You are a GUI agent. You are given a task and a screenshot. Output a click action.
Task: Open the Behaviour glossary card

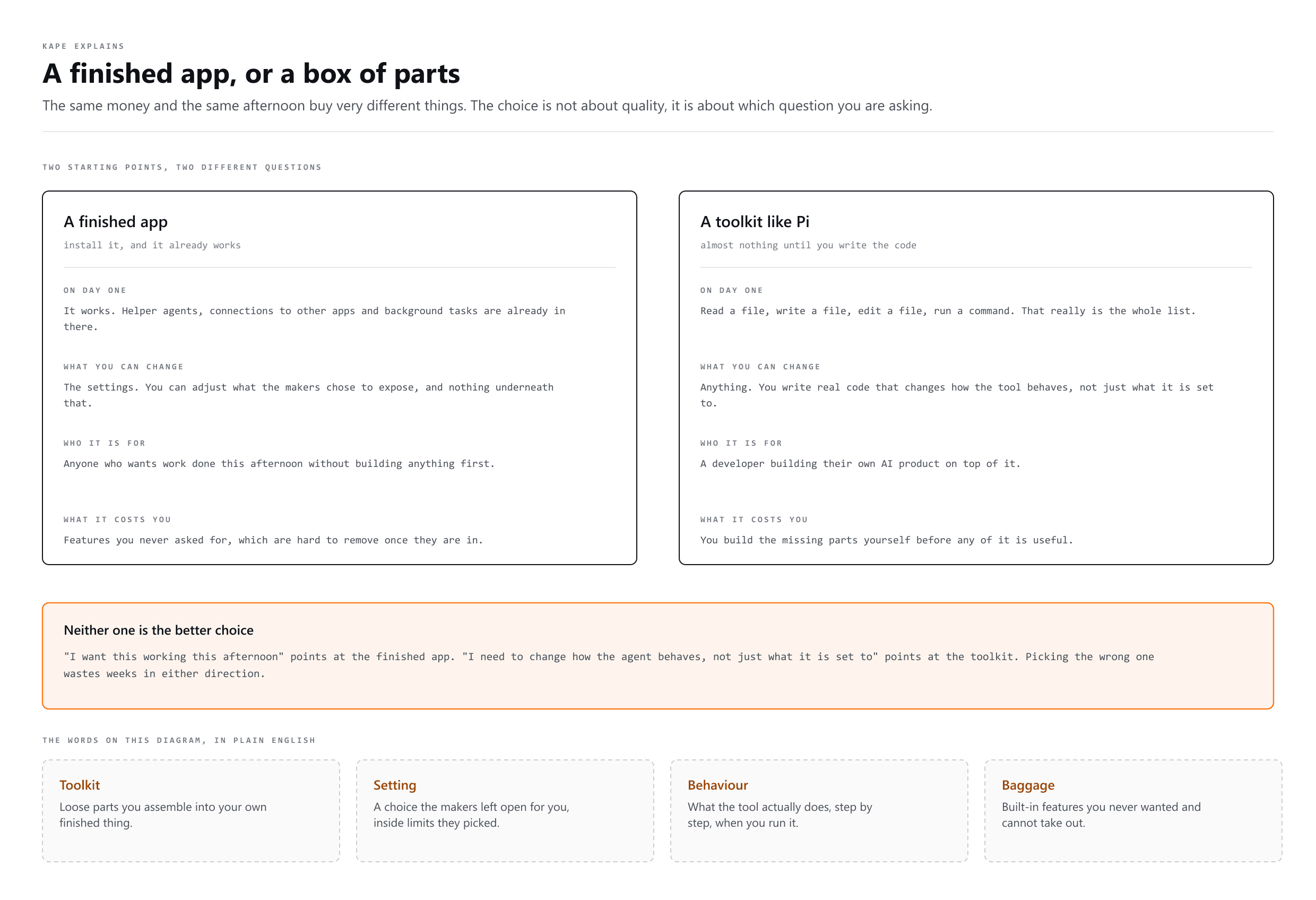819,810
